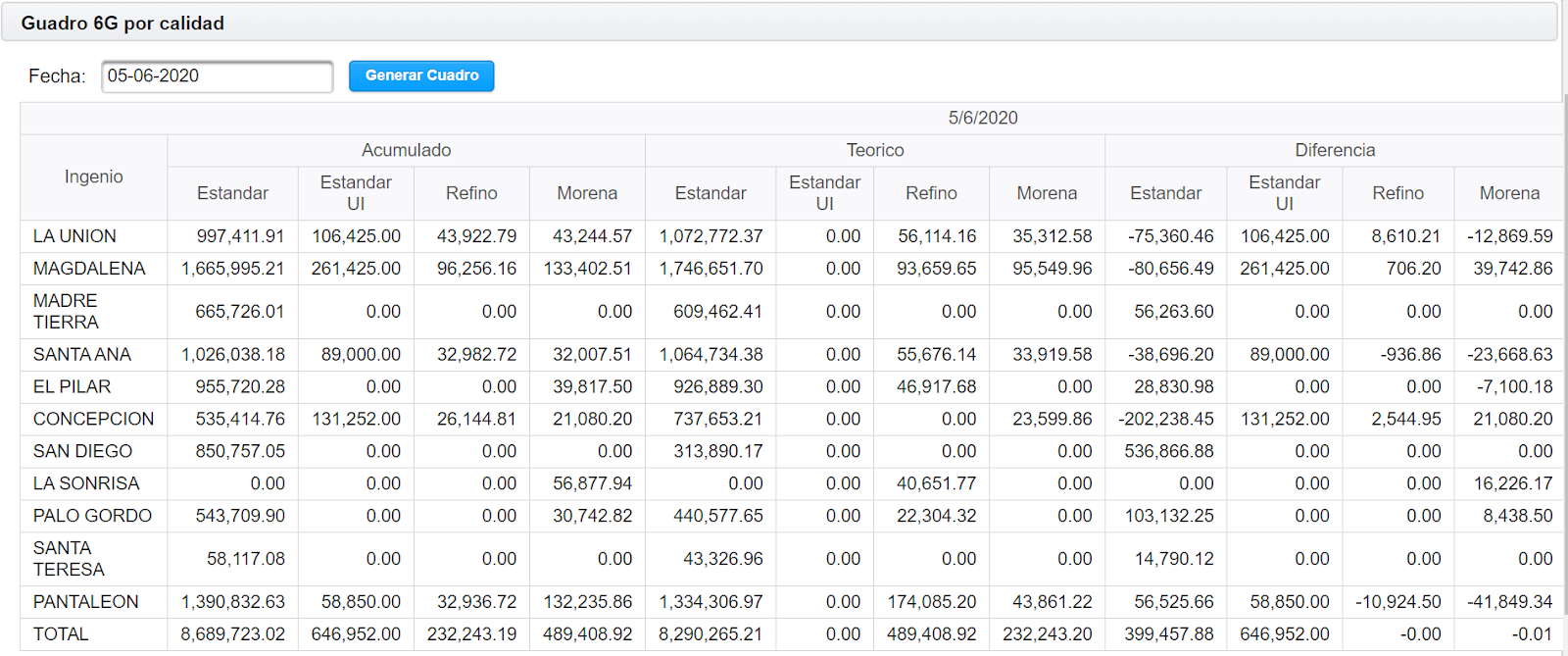Click total value 8,689,723.02

tap(232, 634)
